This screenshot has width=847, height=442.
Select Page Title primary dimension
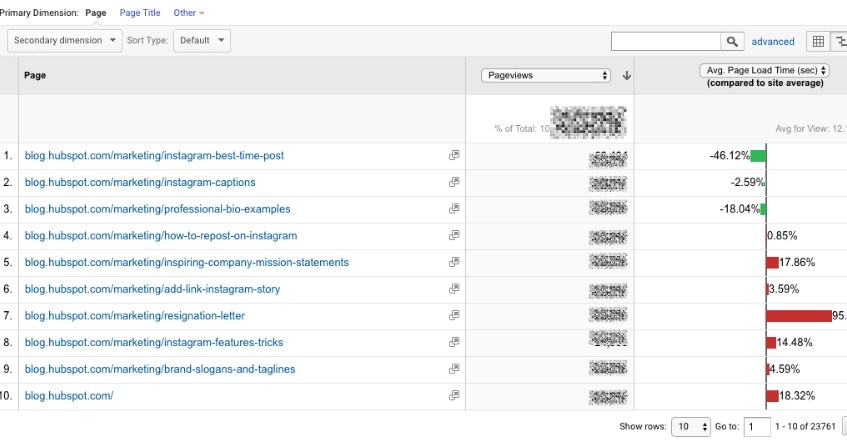pos(140,13)
